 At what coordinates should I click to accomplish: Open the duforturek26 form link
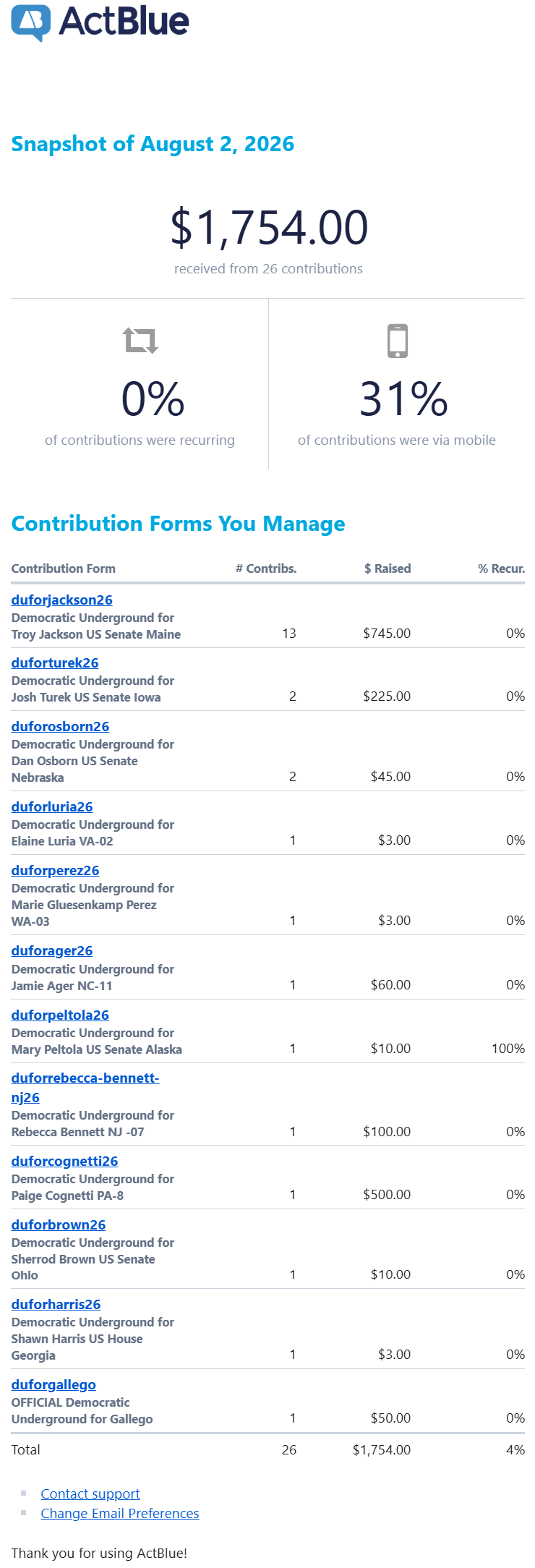55,662
